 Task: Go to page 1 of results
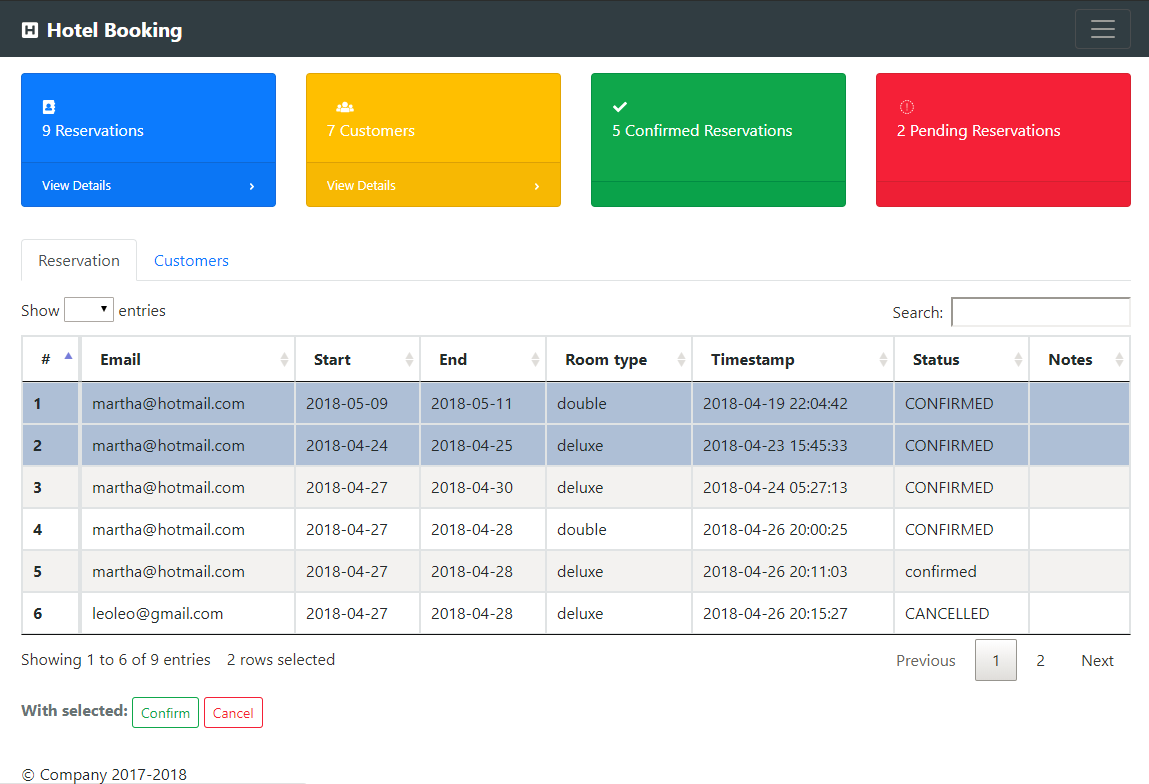[x=996, y=660]
